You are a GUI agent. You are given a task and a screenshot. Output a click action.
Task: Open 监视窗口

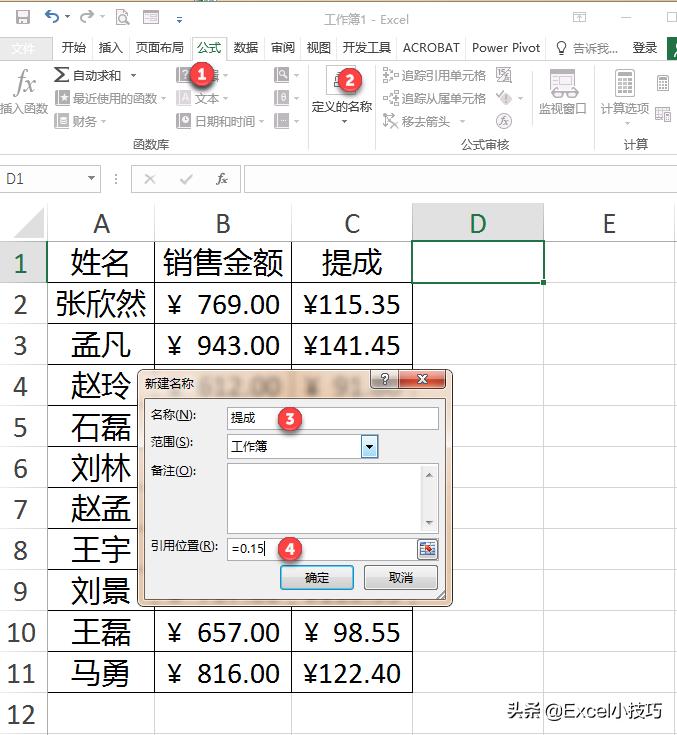tap(563, 92)
